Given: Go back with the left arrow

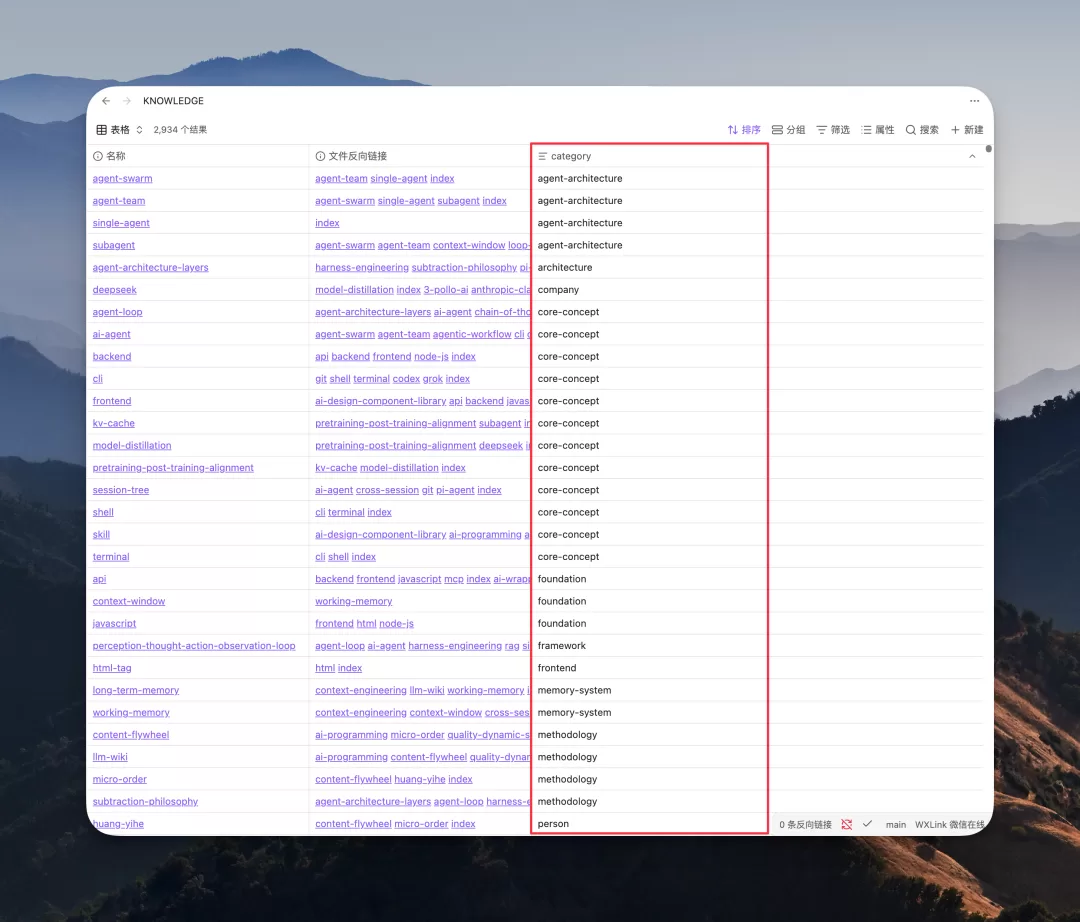Looking at the screenshot, I should (x=106, y=101).
